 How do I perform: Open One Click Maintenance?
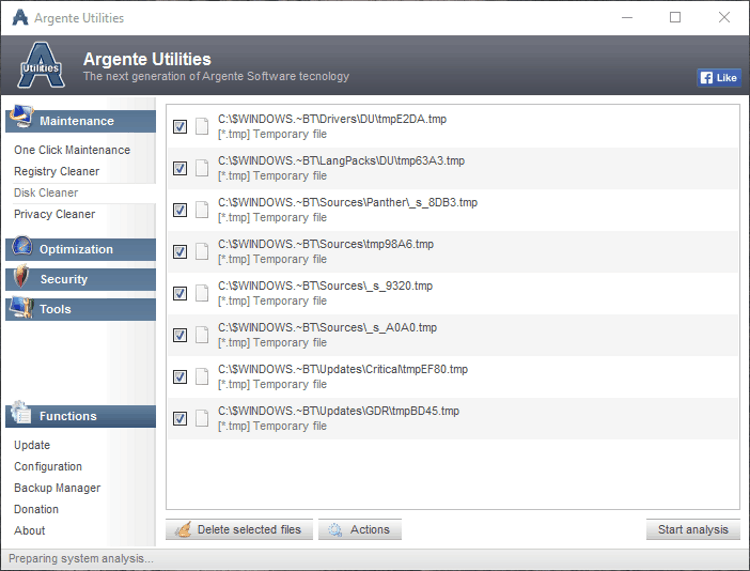72,150
